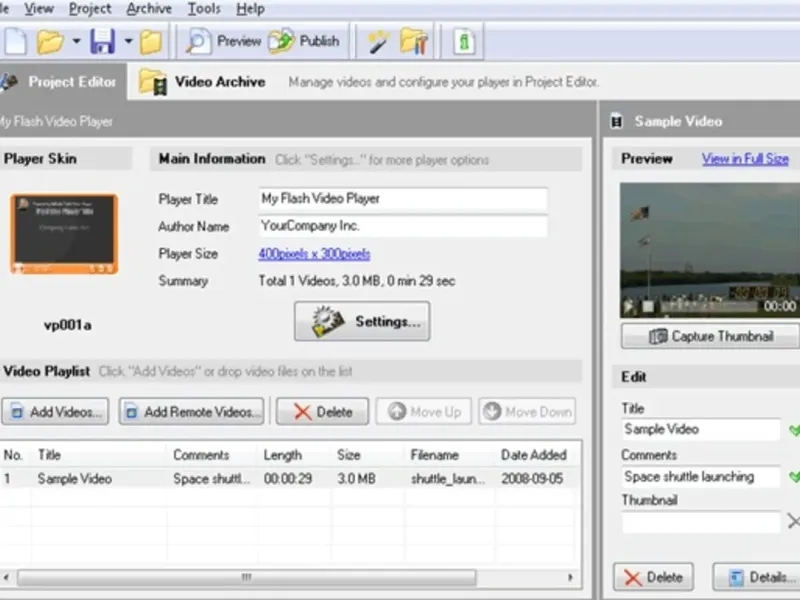
Task: Open View in Full Size link
Action: point(745,159)
